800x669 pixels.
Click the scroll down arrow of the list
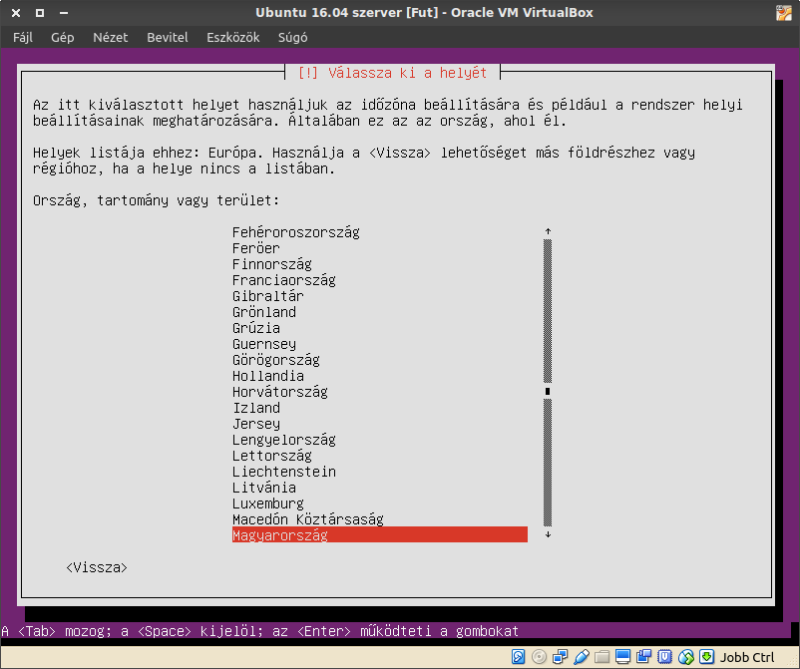tap(548, 535)
